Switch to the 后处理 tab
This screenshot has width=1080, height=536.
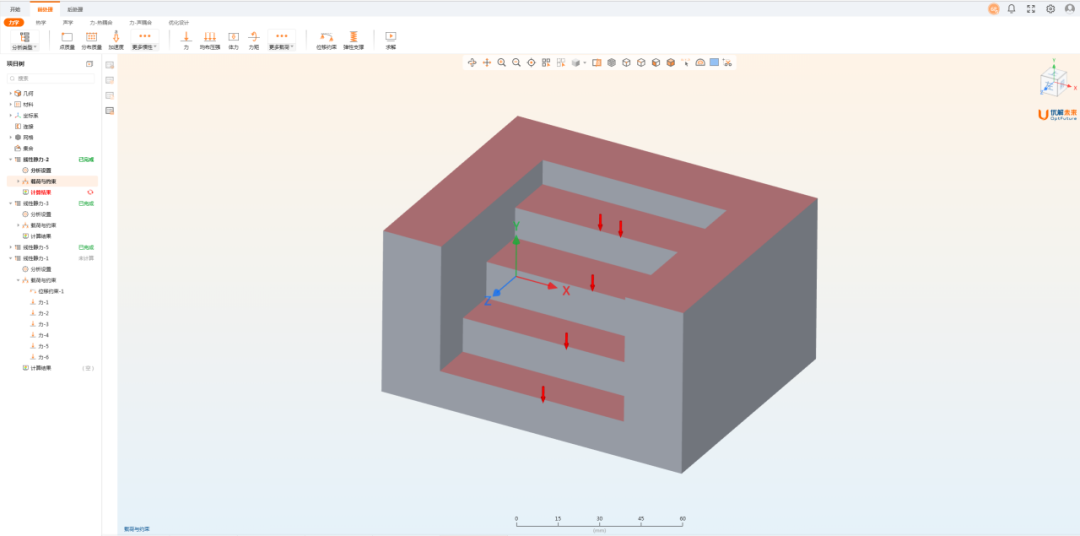click(x=75, y=10)
